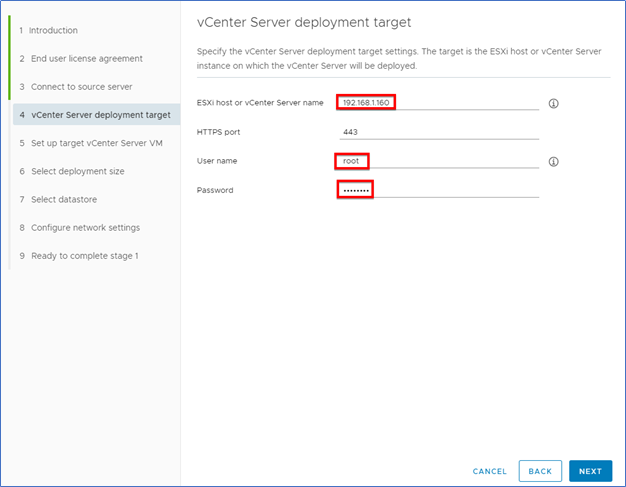
Task: Jump to Connect to source server step
Action: (76, 87)
